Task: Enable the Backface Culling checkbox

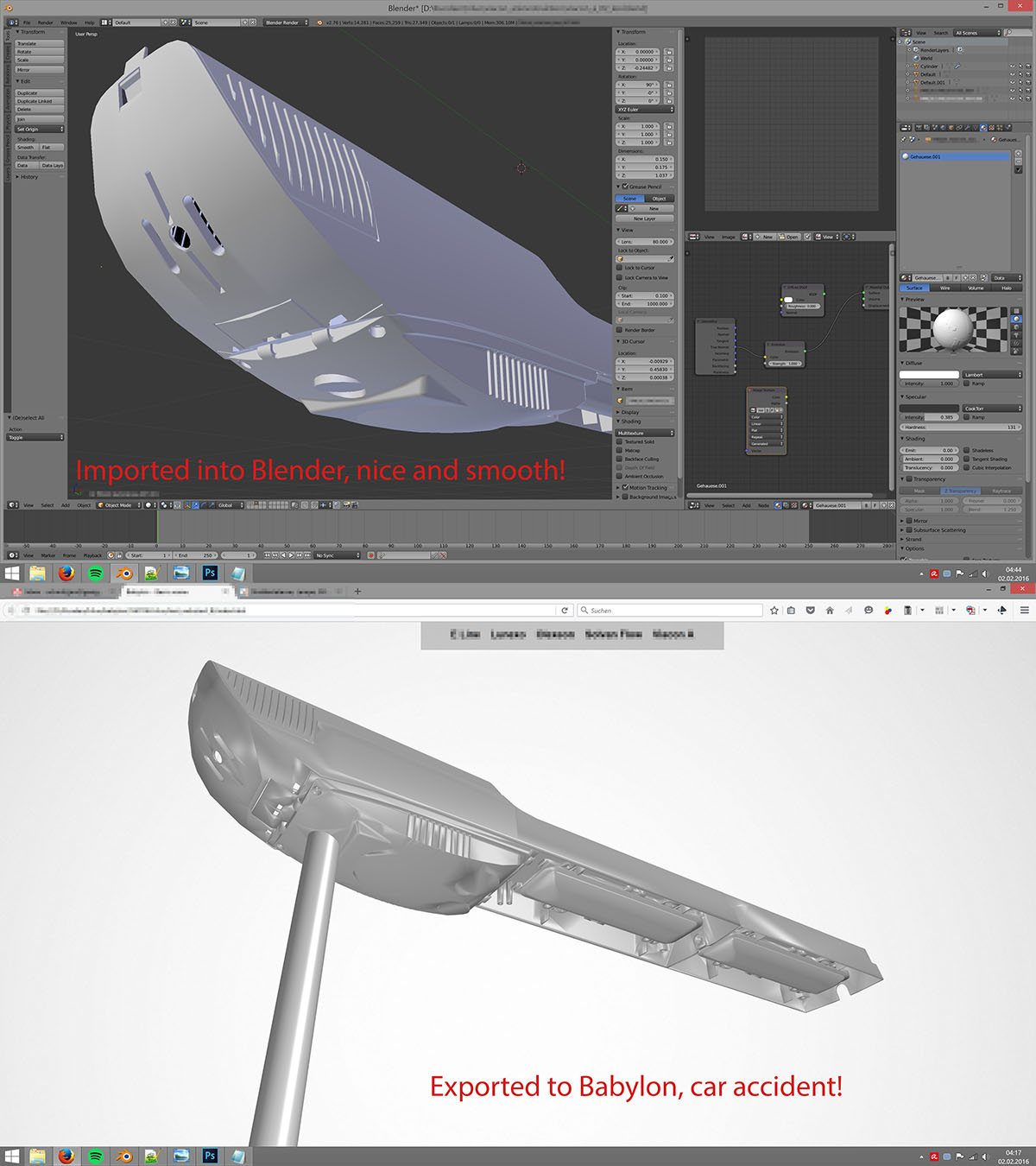Action: coord(619,459)
